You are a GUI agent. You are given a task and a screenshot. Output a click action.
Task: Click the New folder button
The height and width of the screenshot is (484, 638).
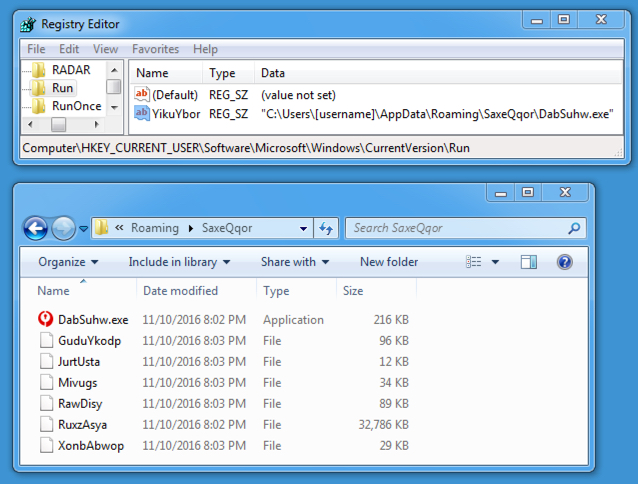(389, 262)
